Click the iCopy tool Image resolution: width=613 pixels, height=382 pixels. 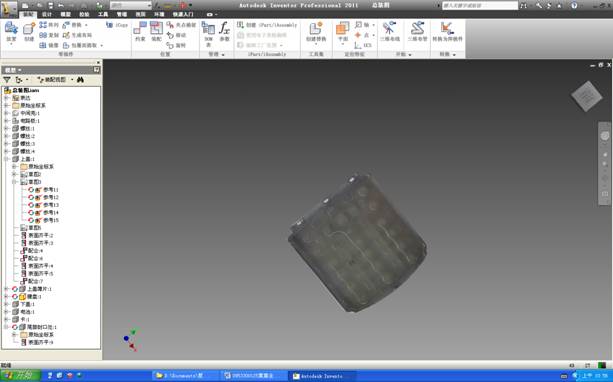tap(117, 25)
